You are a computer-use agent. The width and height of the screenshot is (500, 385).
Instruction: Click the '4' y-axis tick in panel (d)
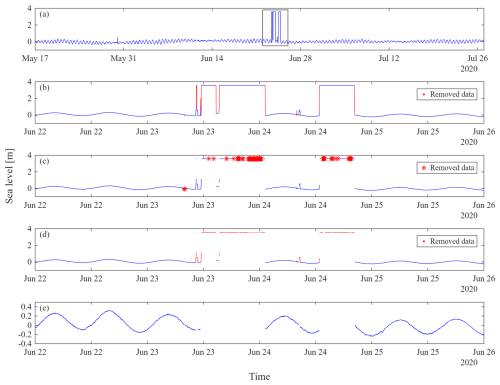click(x=30, y=229)
